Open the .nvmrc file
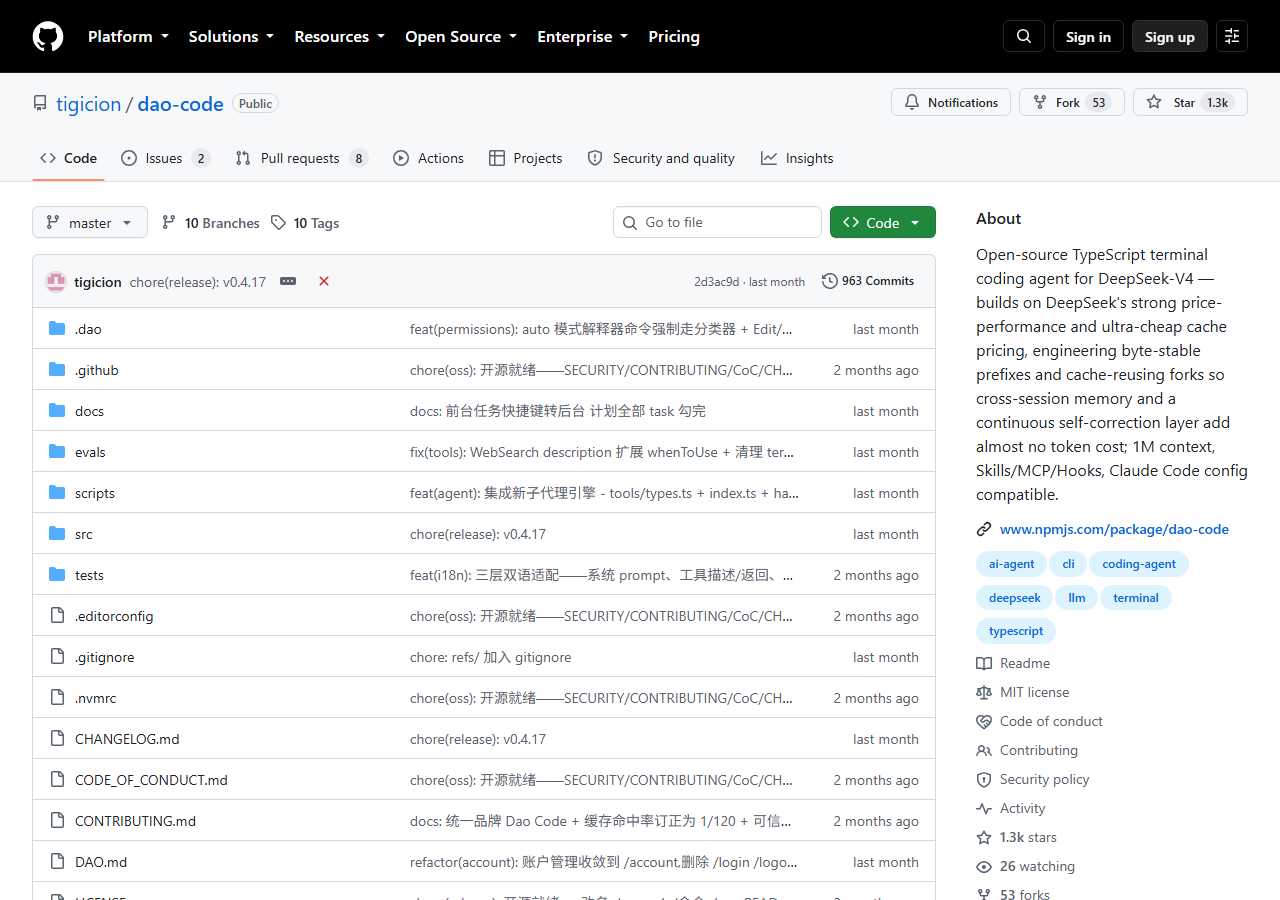 (x=95, y=698)
